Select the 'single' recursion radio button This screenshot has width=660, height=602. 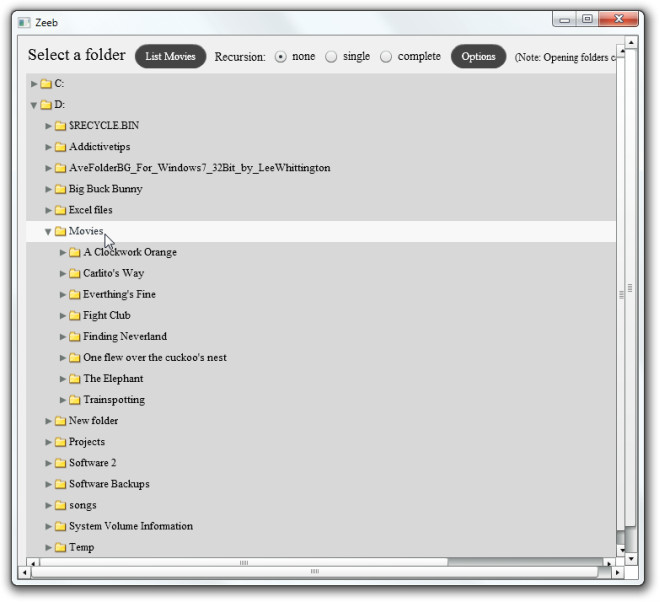click(x=331, y=56)
